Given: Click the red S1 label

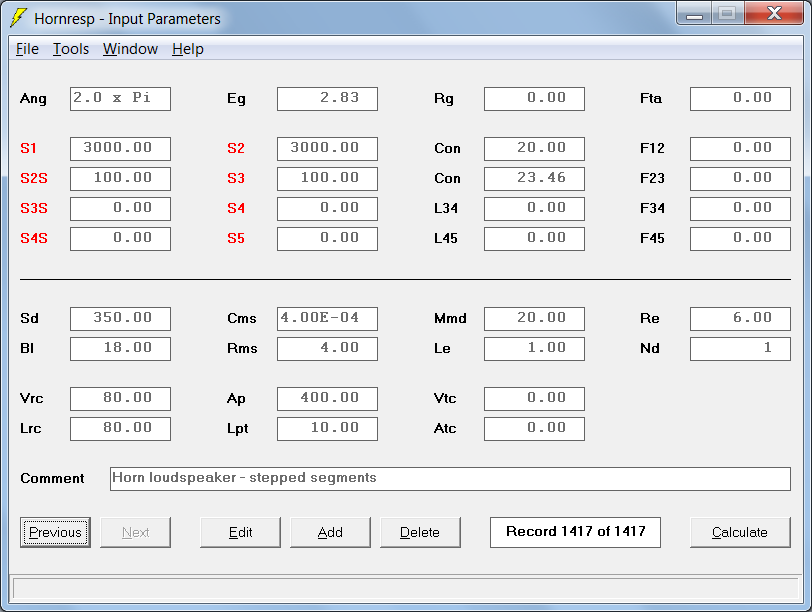Looking at the screenshot, I should (28, 149).
